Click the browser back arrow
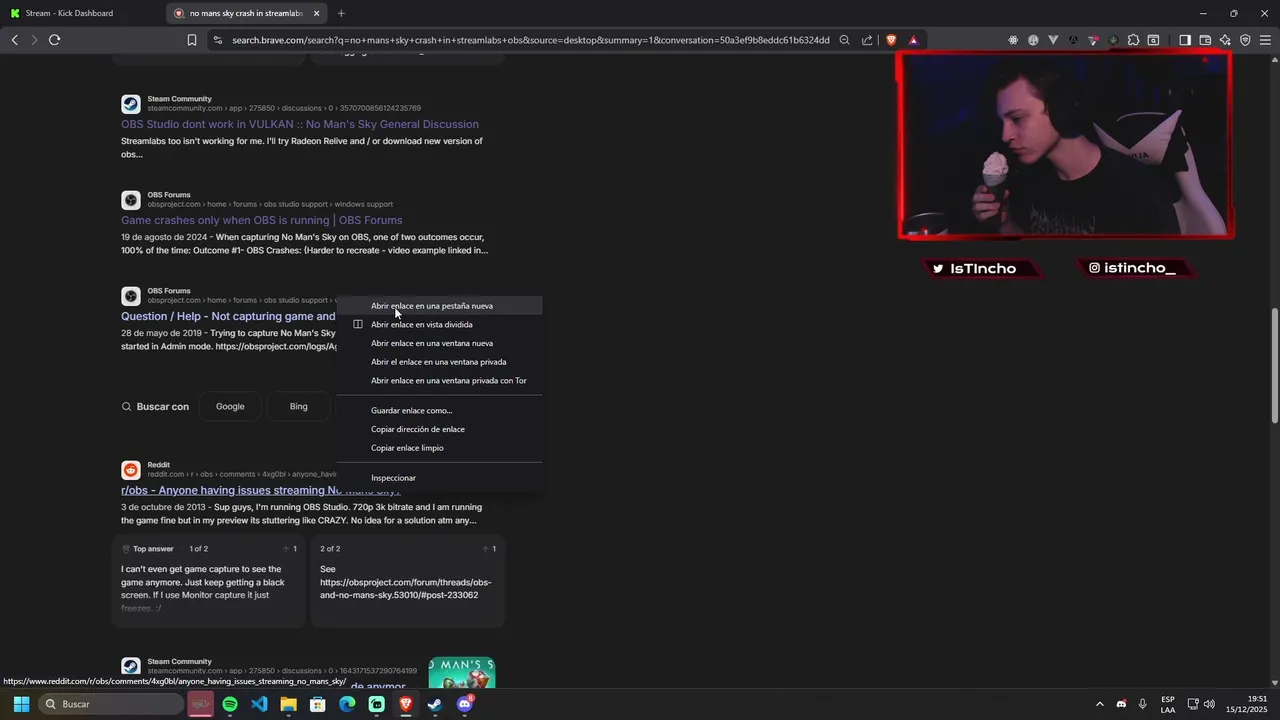This screenshot has width=1280, height=720. click(14, 40)
